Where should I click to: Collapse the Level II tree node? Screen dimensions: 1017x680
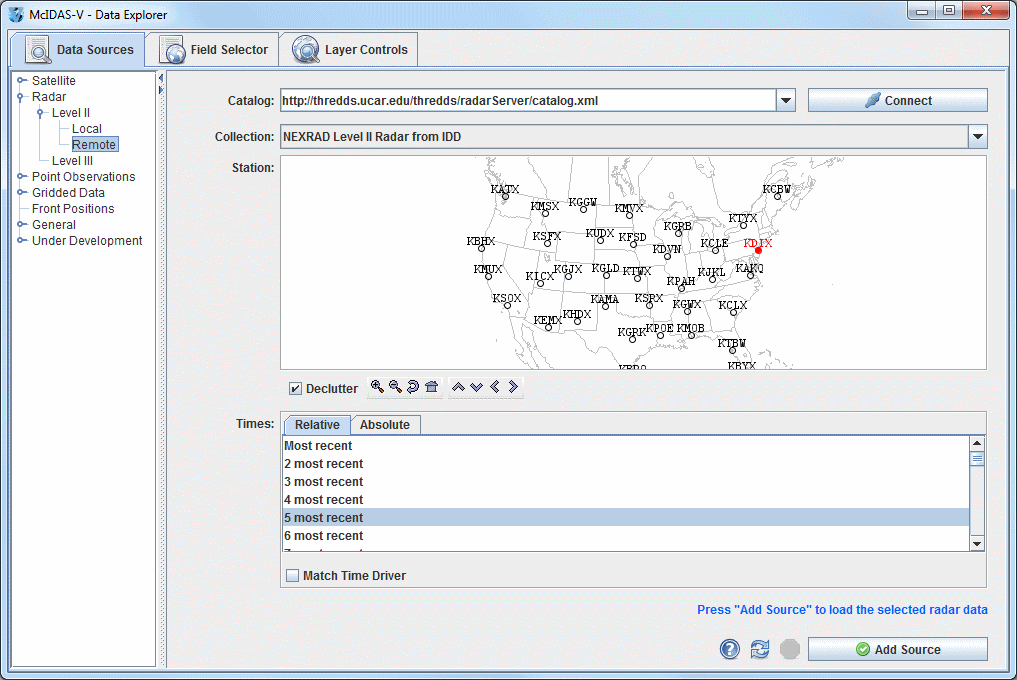point(41,113)
